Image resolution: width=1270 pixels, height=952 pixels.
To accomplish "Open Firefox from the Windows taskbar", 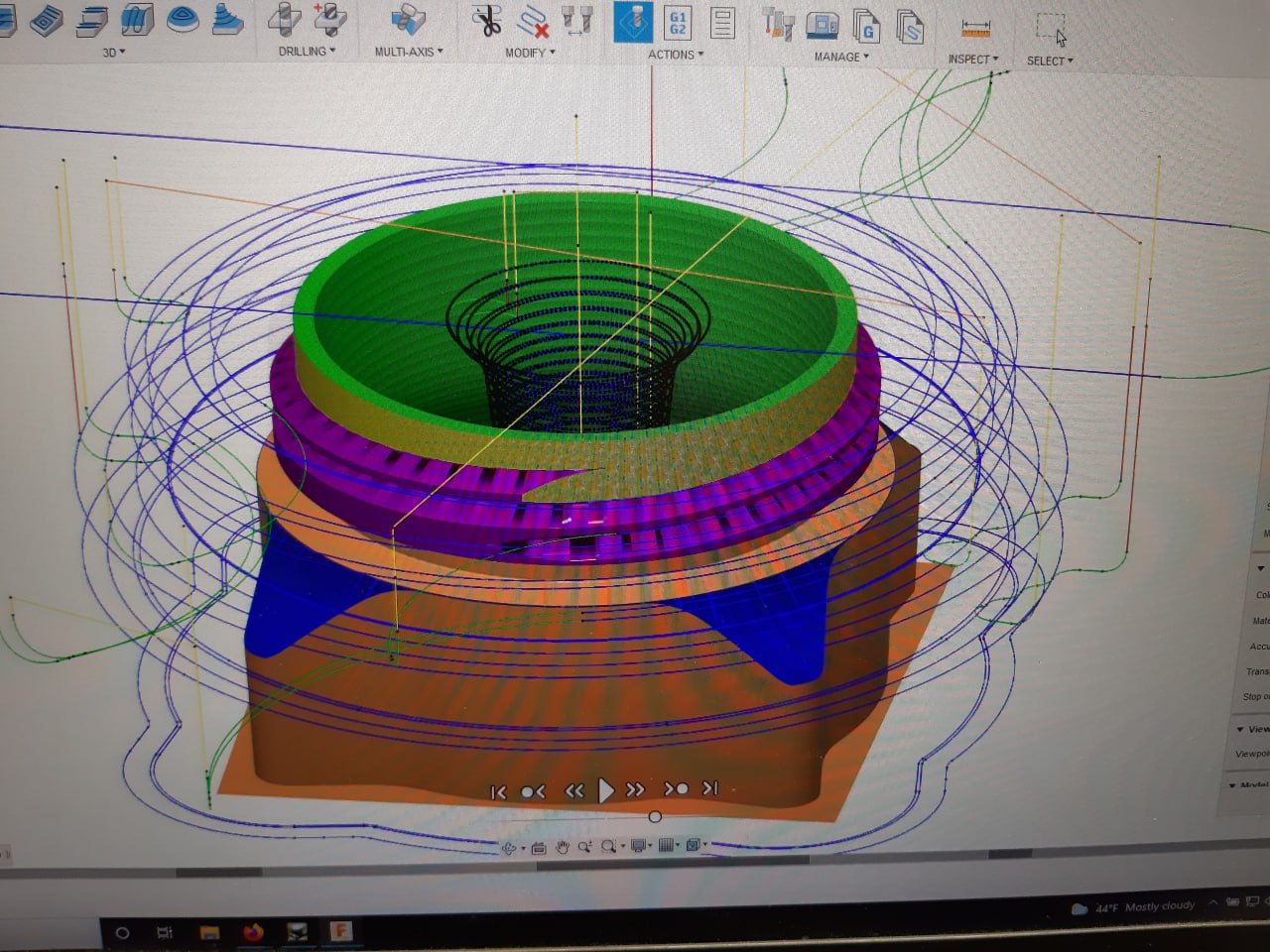I will pyautogui.click(x=253, y=932).
